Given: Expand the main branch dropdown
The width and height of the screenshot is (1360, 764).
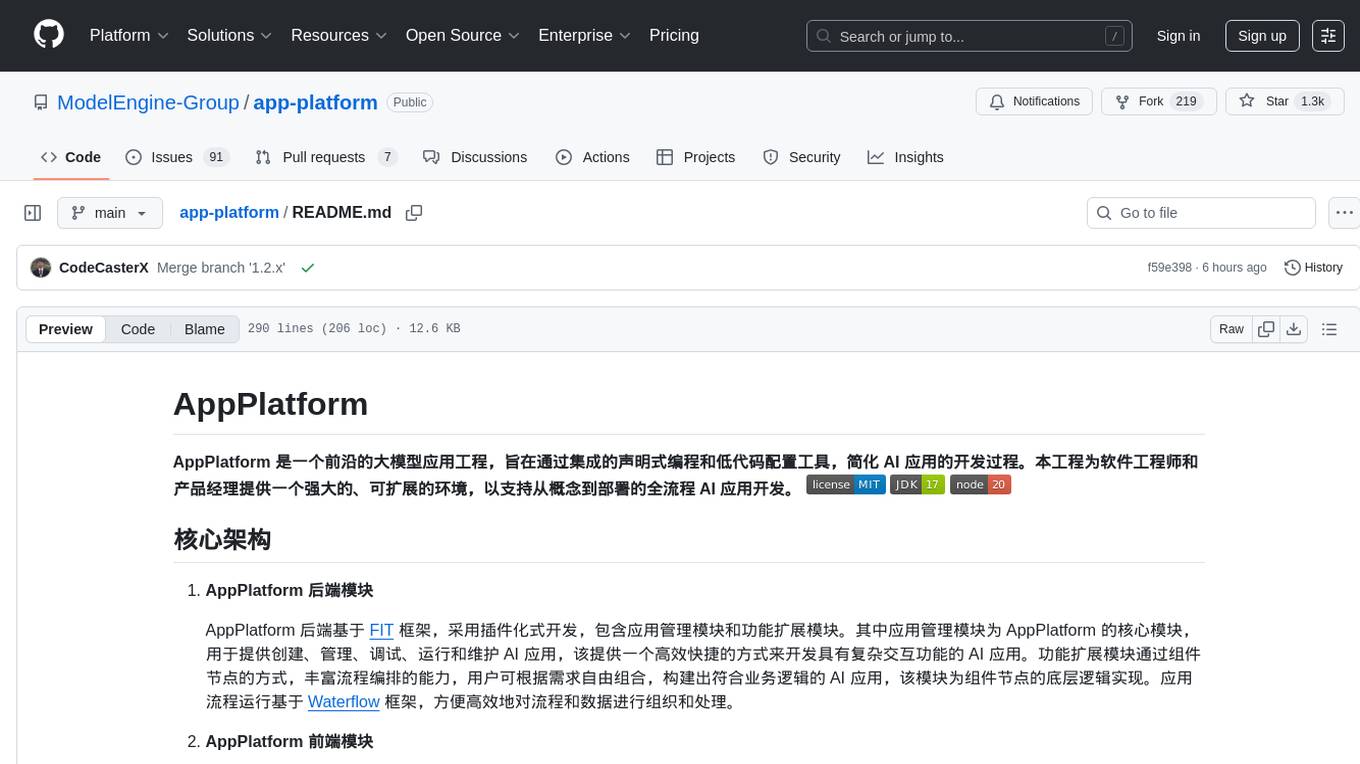Looking at the screenshot, I should pyautogui.click(x=110, y=213).
